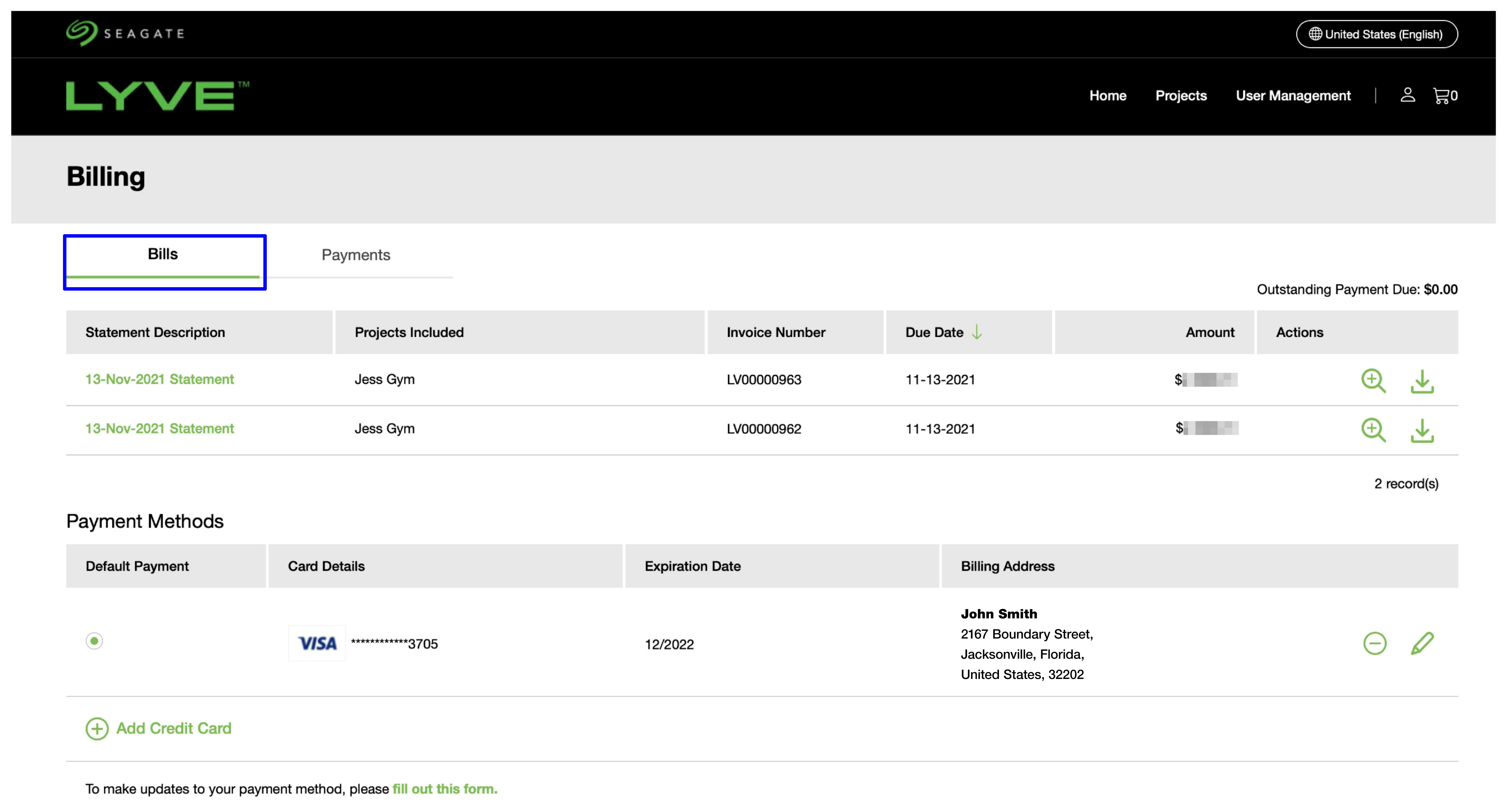Edit the Visa card ending 3705

pyautogui.click(x=1422, y=643)
